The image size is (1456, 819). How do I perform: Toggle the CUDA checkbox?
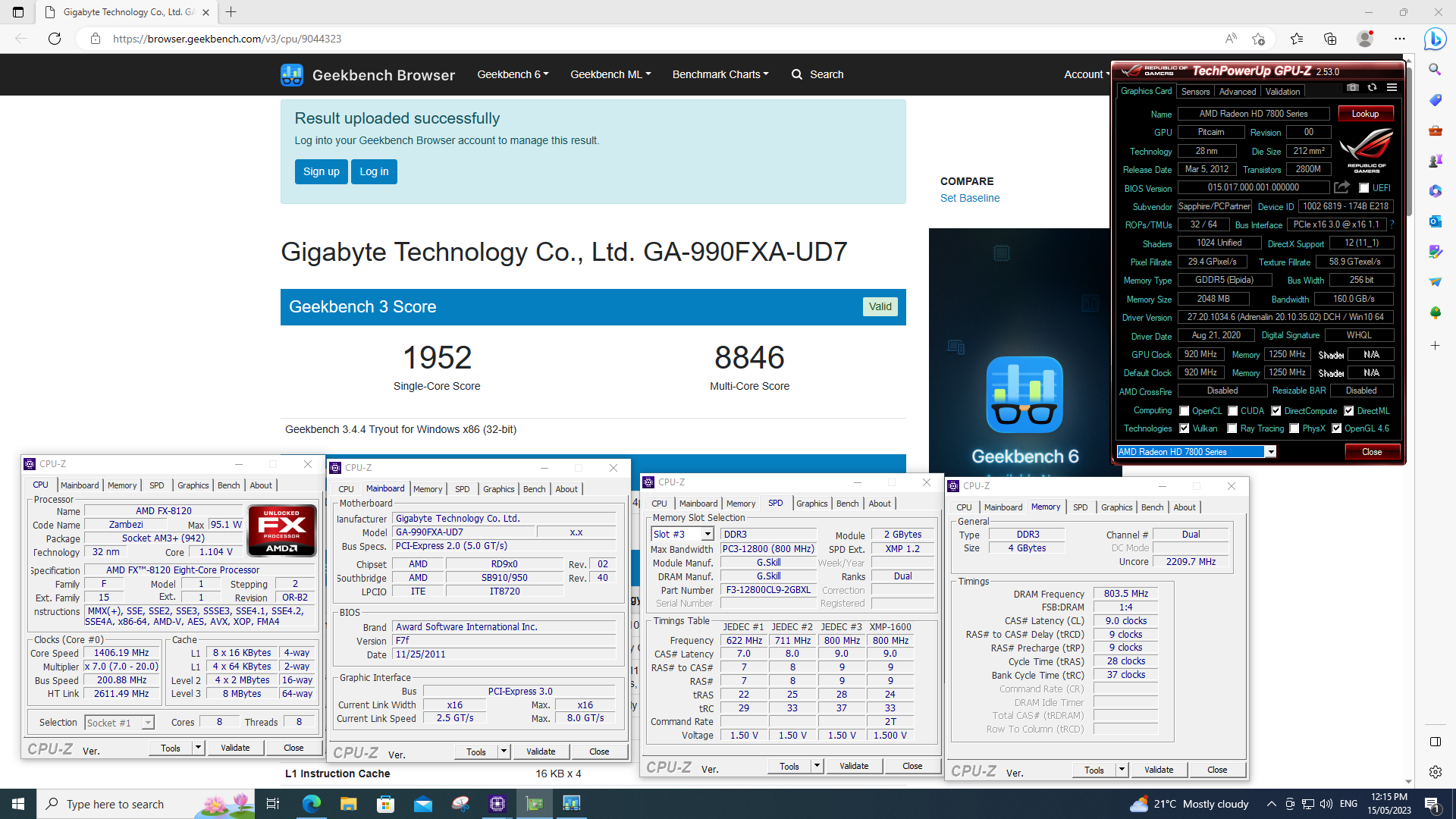pyautogui.click(x=1232, y=411)
